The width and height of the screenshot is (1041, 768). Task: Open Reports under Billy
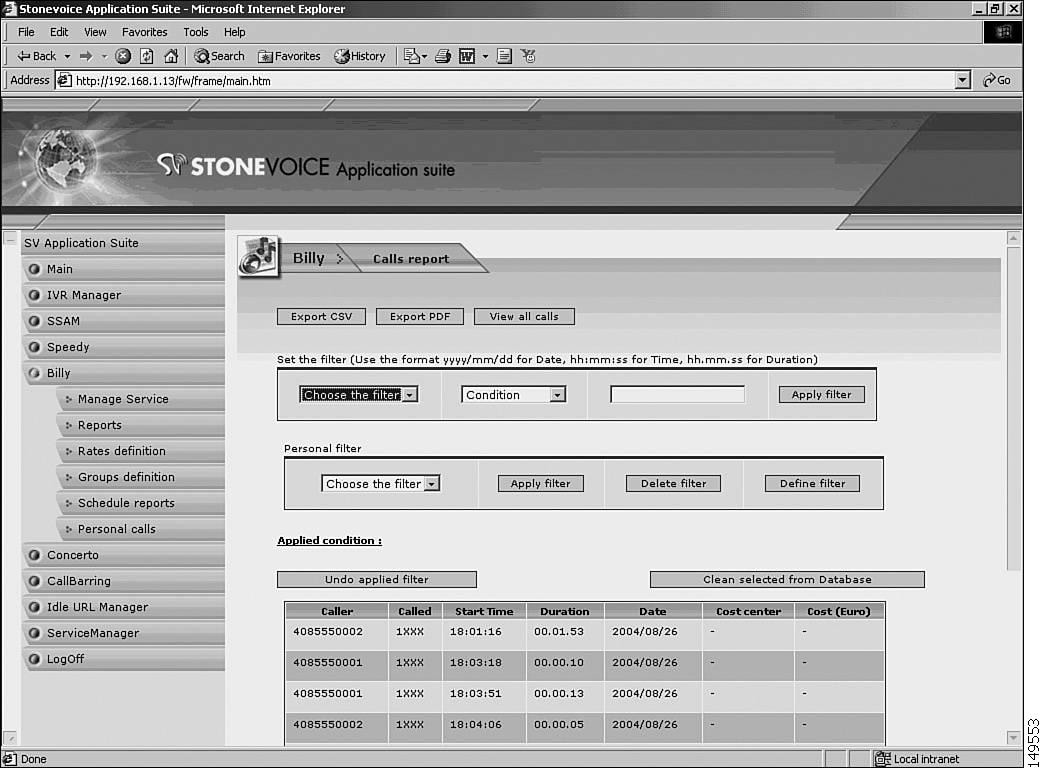click(141, 425)
